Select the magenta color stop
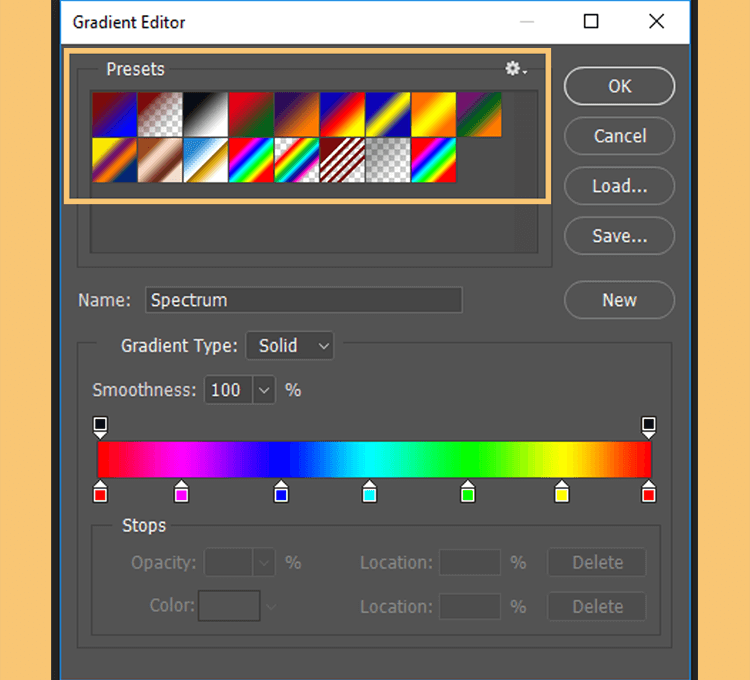This screenshot has width=750, height=680. (x=181, y=491)
